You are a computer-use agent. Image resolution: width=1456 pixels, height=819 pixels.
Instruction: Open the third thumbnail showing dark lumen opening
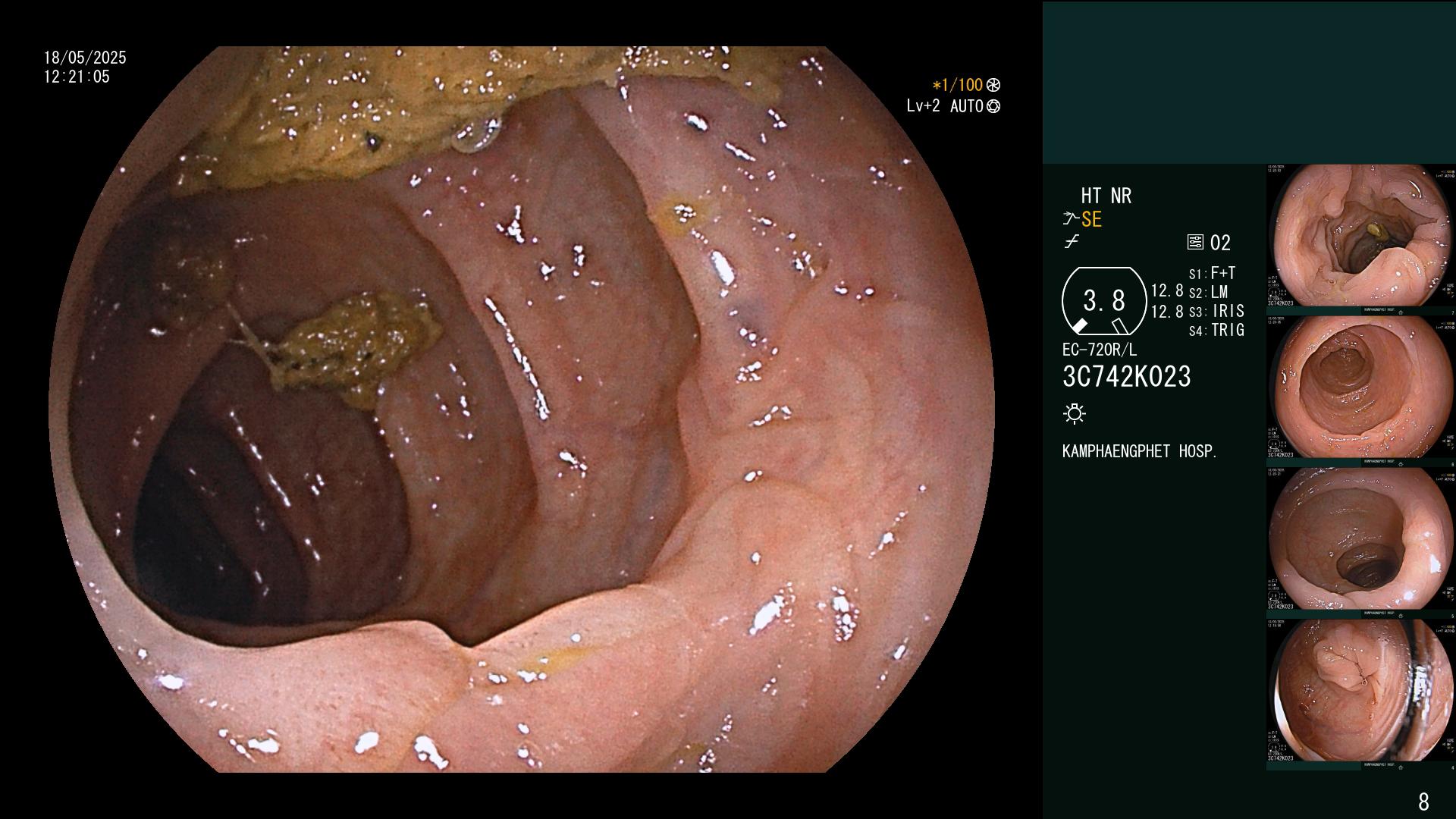[1360, 539]
